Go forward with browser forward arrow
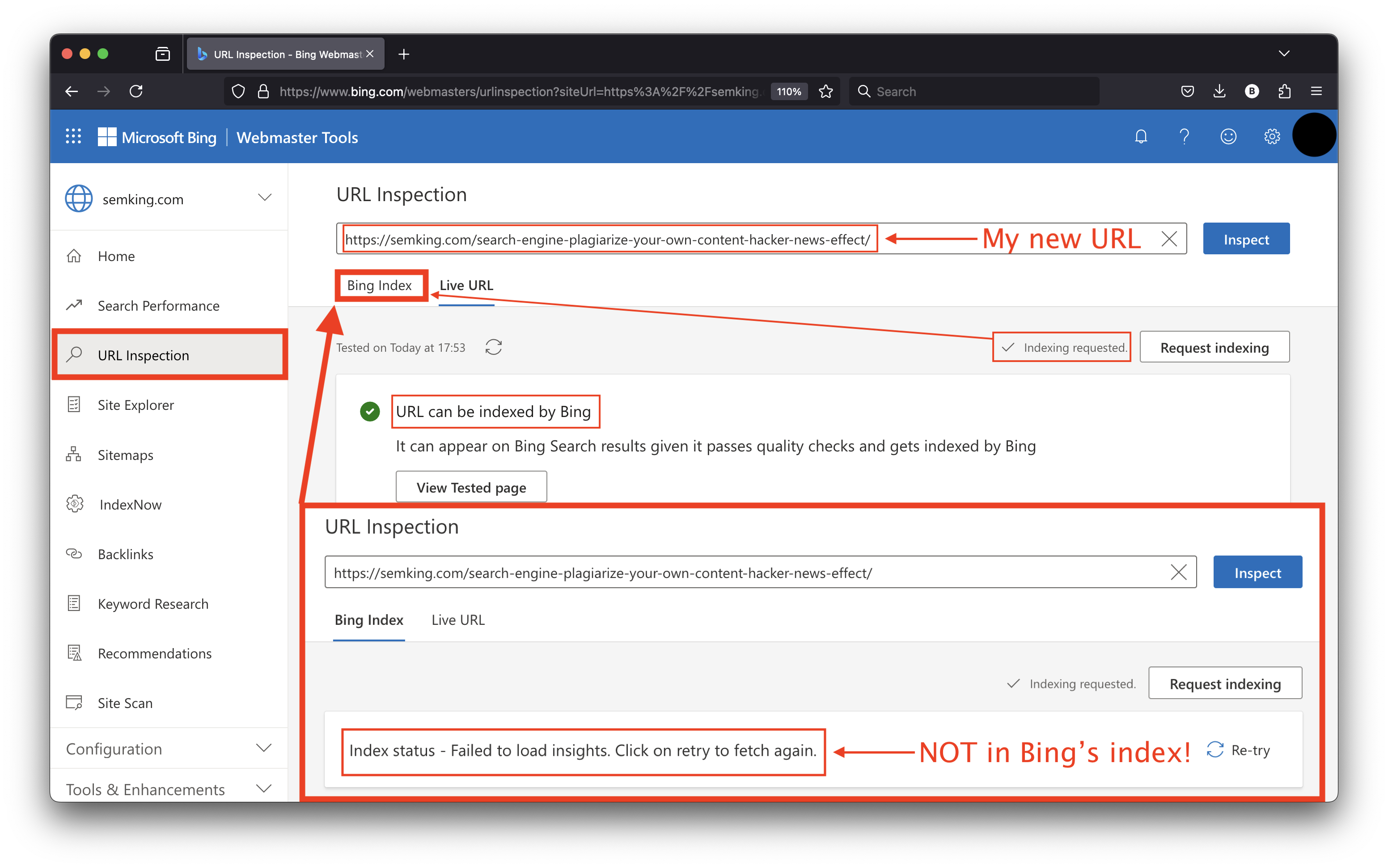This screenshot has width=1388, height=868. click(103, 91)
